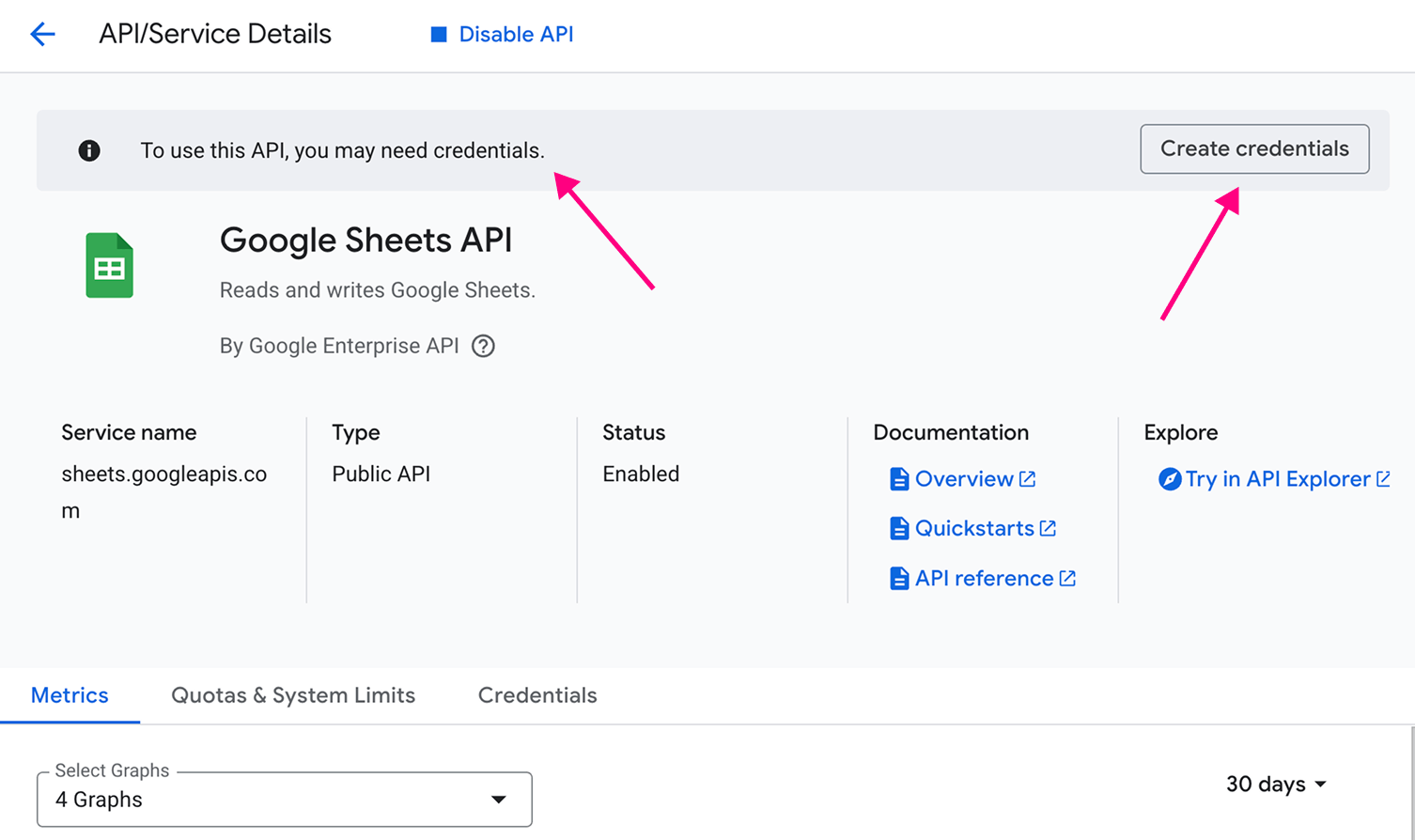Click the external link icon after Overview
The image size is (1415, 840).
[x=1027, y=479]
